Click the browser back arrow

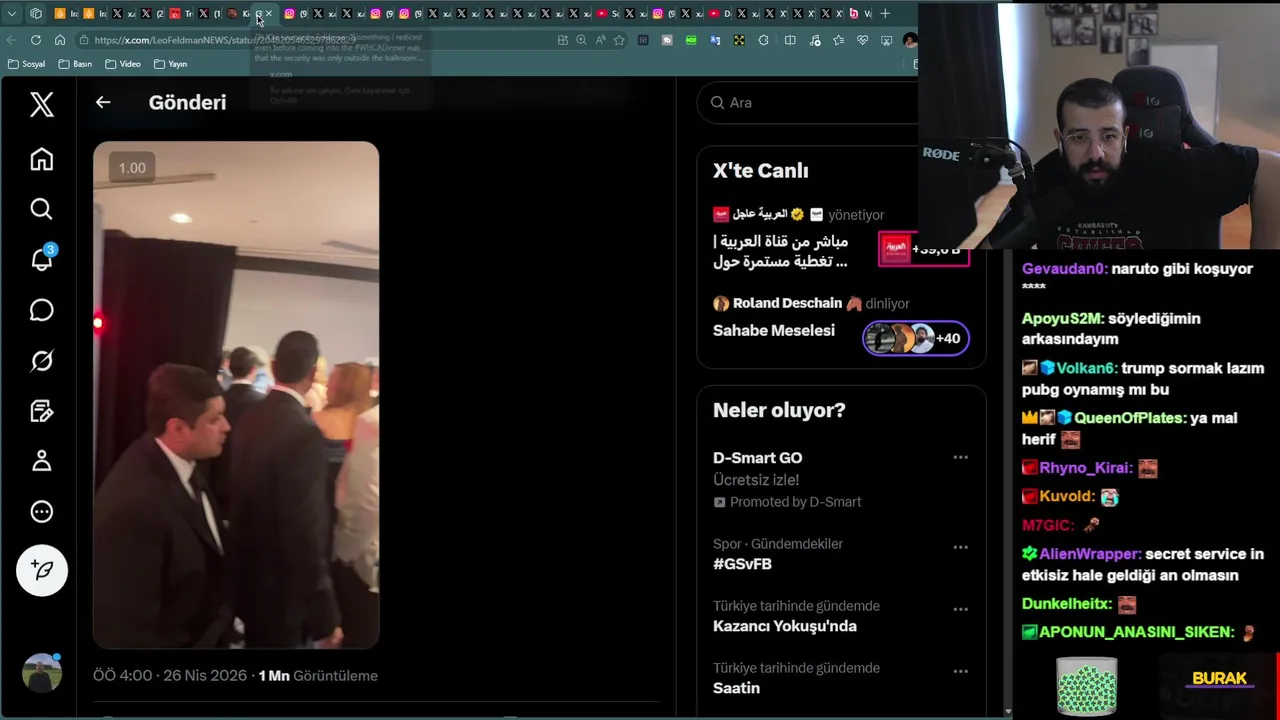pos(11,40)
